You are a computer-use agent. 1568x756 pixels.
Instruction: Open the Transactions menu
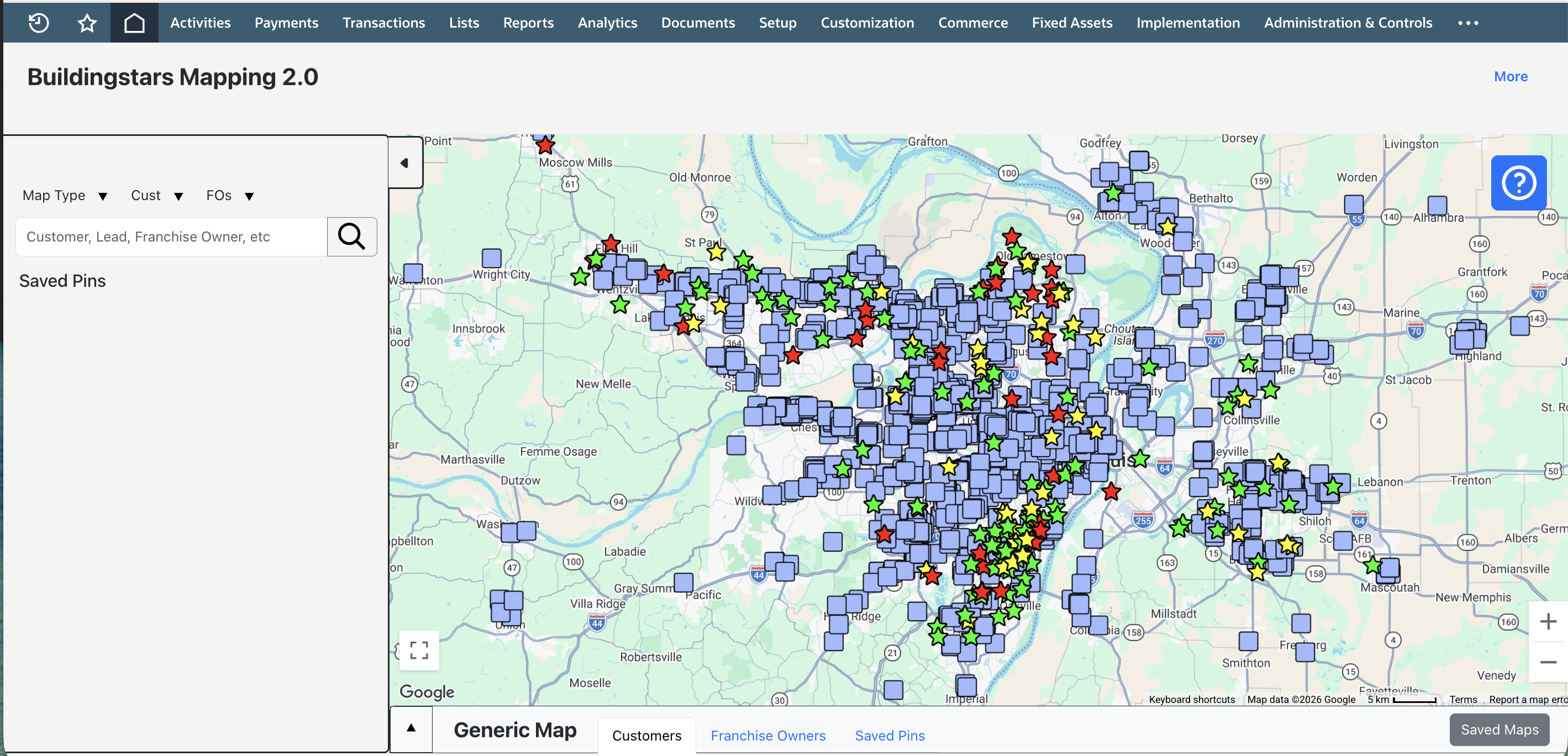click(x=383, y=23)
